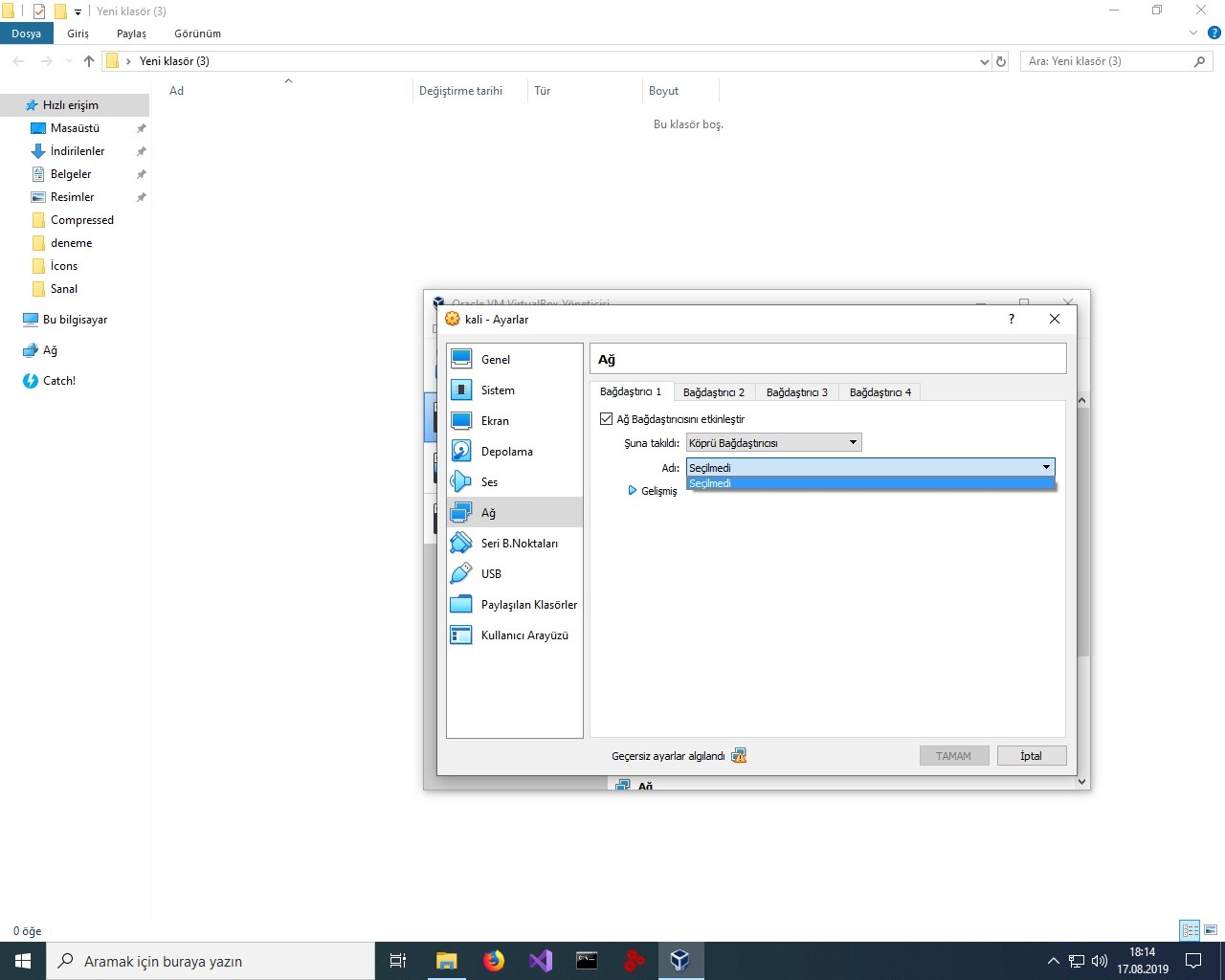Click the Explorer search box
This screenshot has width=1225, height=980.
1117,61
